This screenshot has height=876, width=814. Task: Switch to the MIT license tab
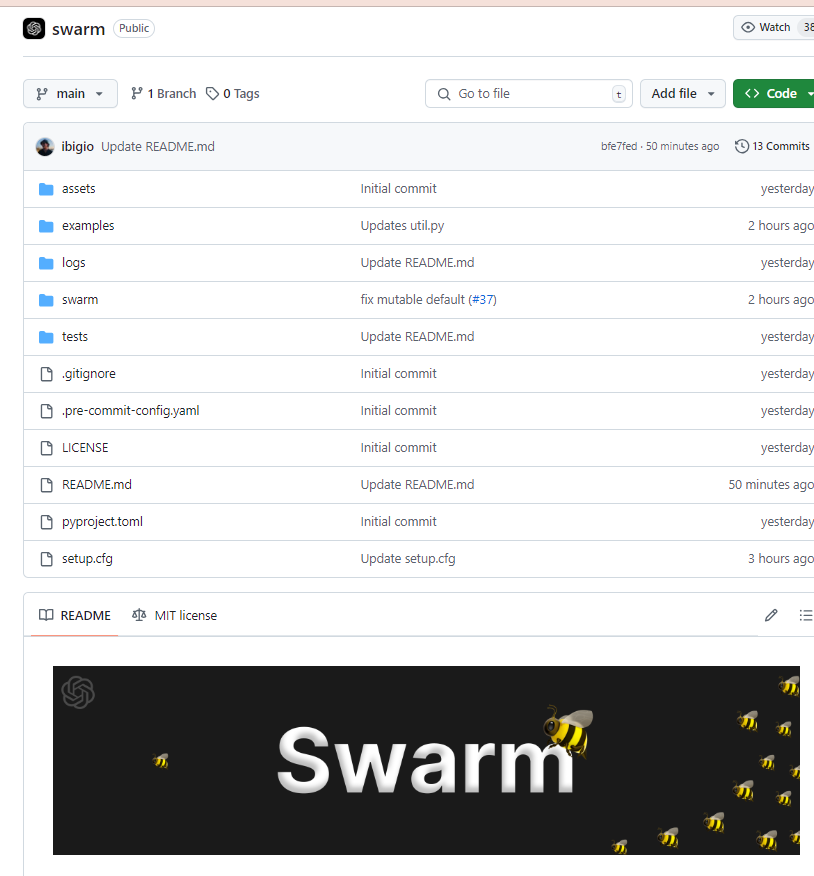[x=174, y=615]
